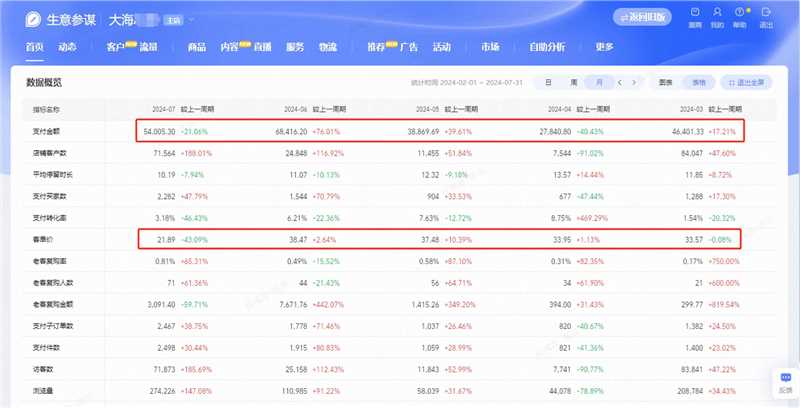Open the 客户 tab
This screenshot has height=408, width=800.
(x=116, y=47)
